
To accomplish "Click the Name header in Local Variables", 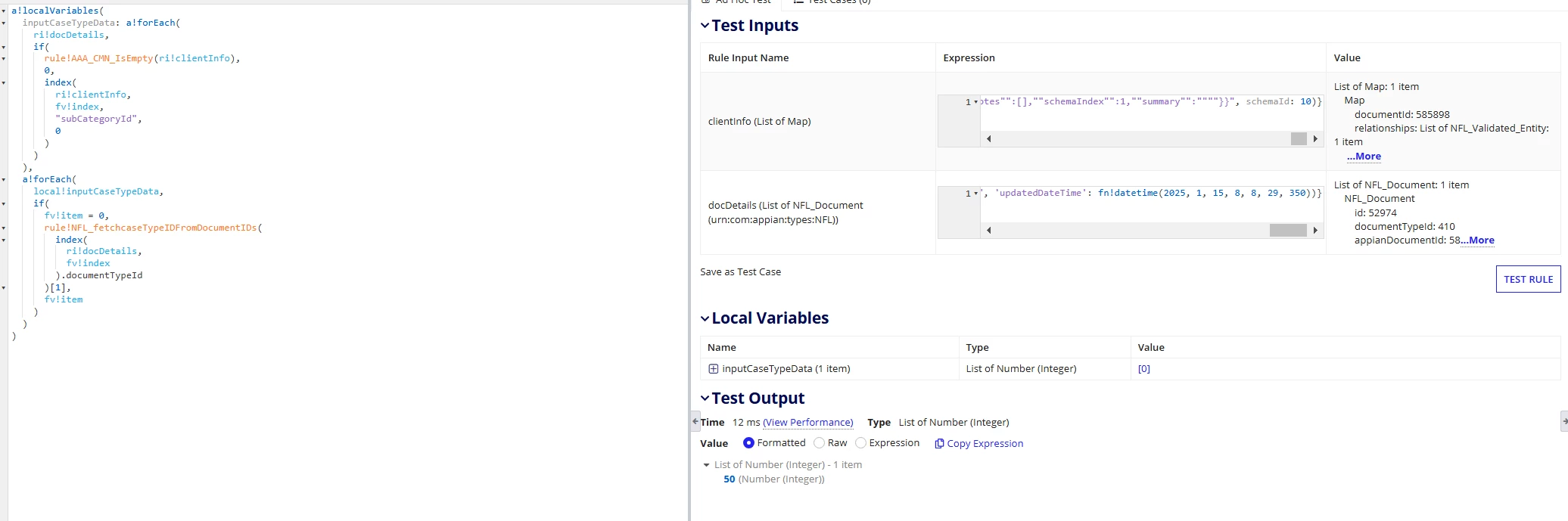I will click(x=721, y=348).
